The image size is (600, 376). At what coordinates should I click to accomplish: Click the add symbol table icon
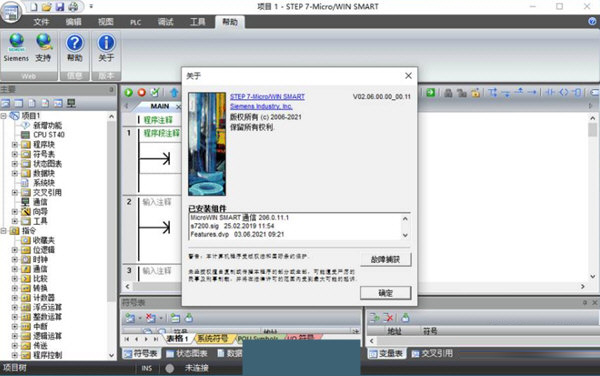coord(130,318)
